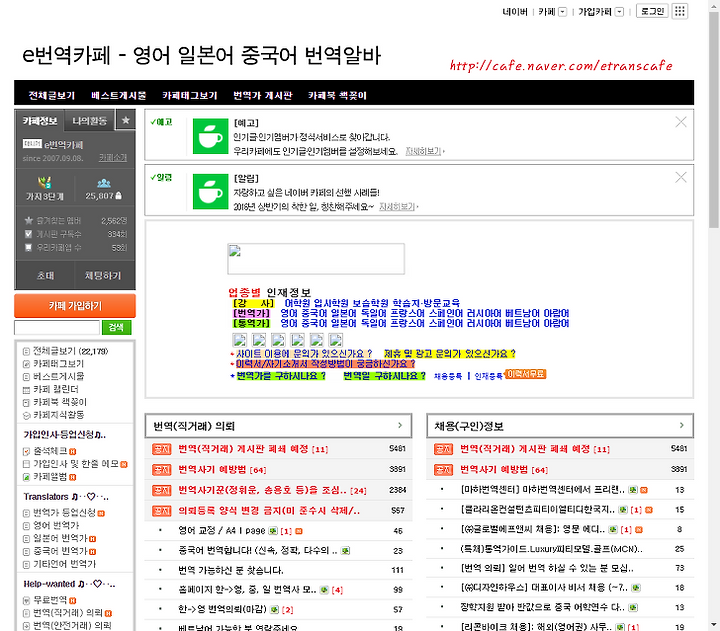Screen dimensions: 720x631
Task: Click the green 검색 button
Action: (x=116, y=327)
